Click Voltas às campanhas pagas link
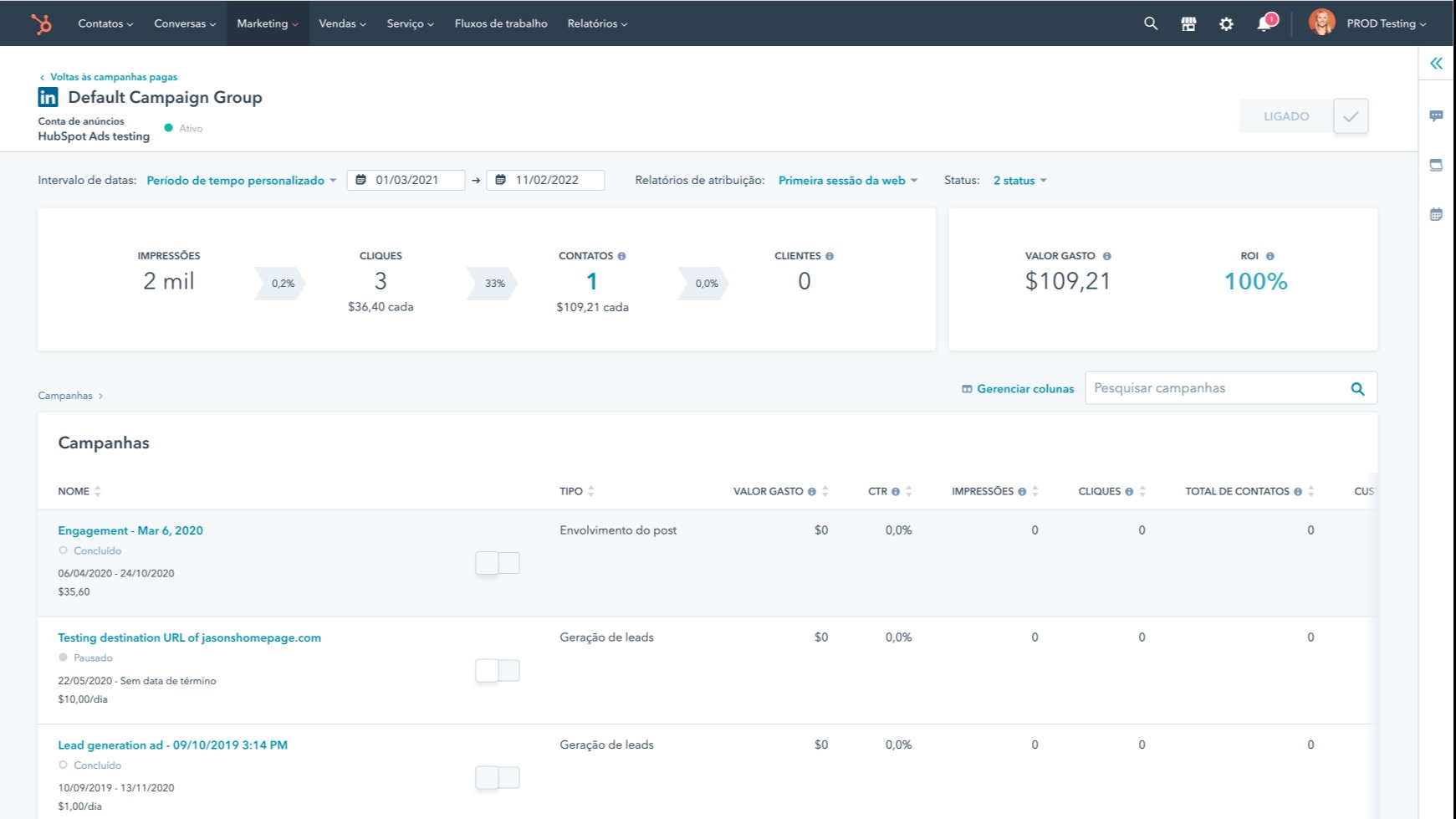Image resolution: width=1456 pixels, height=819 pixels. click(x=109, y=77)
